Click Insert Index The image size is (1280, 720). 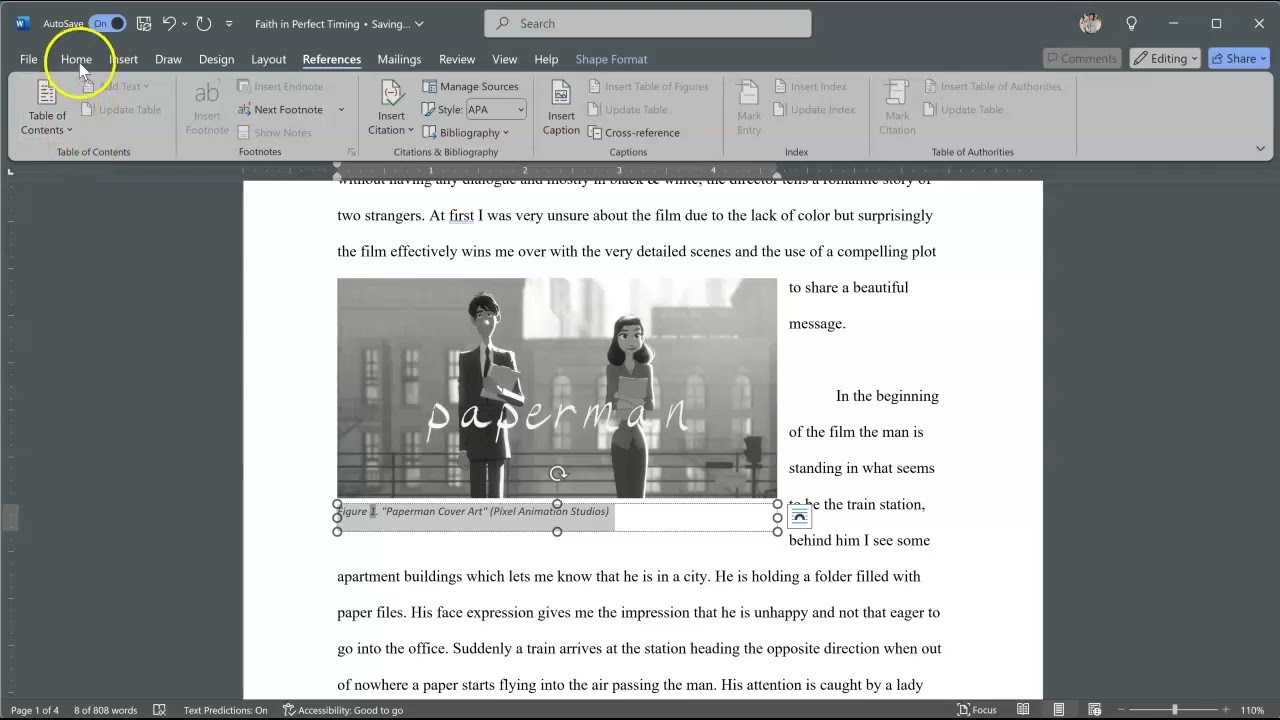click(x=811, y=86)
